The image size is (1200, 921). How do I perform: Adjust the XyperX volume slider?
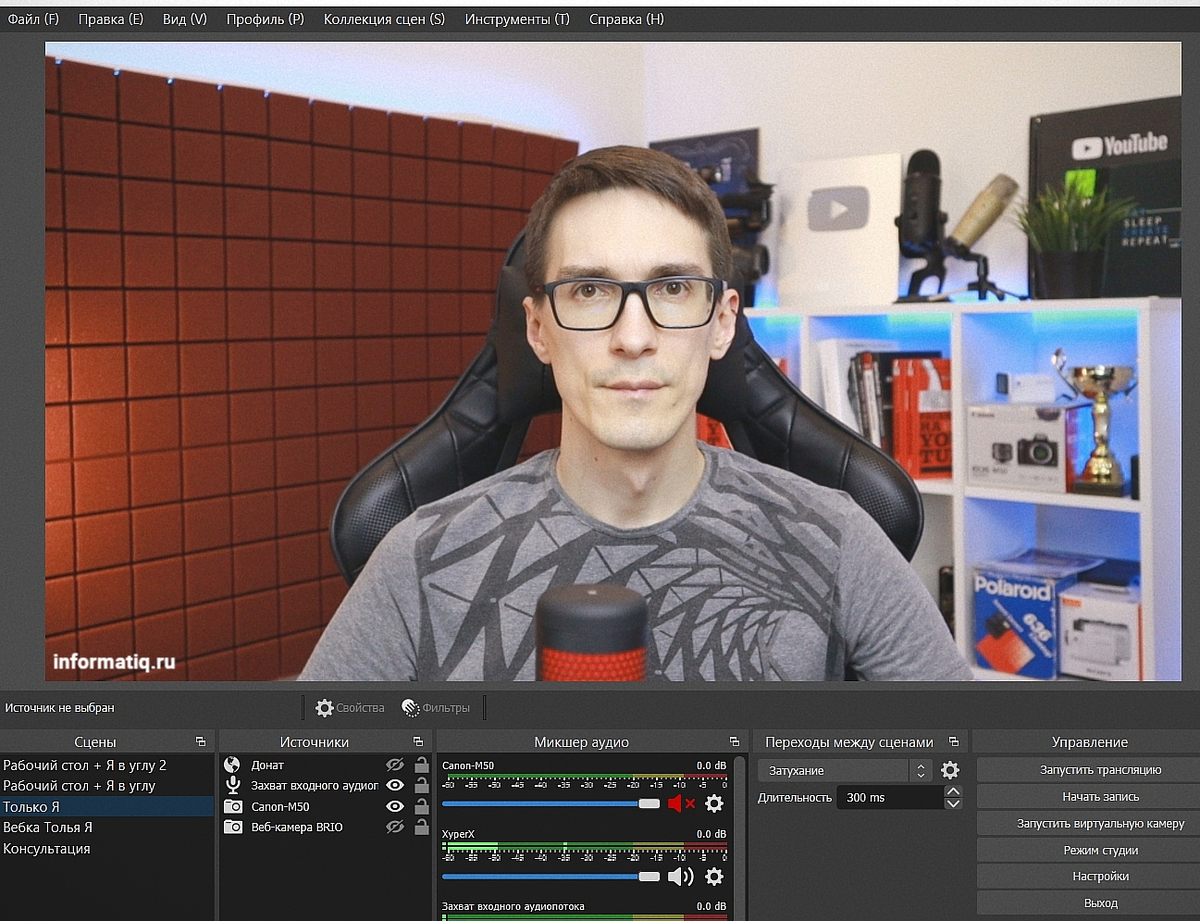(x=551, y=876)
